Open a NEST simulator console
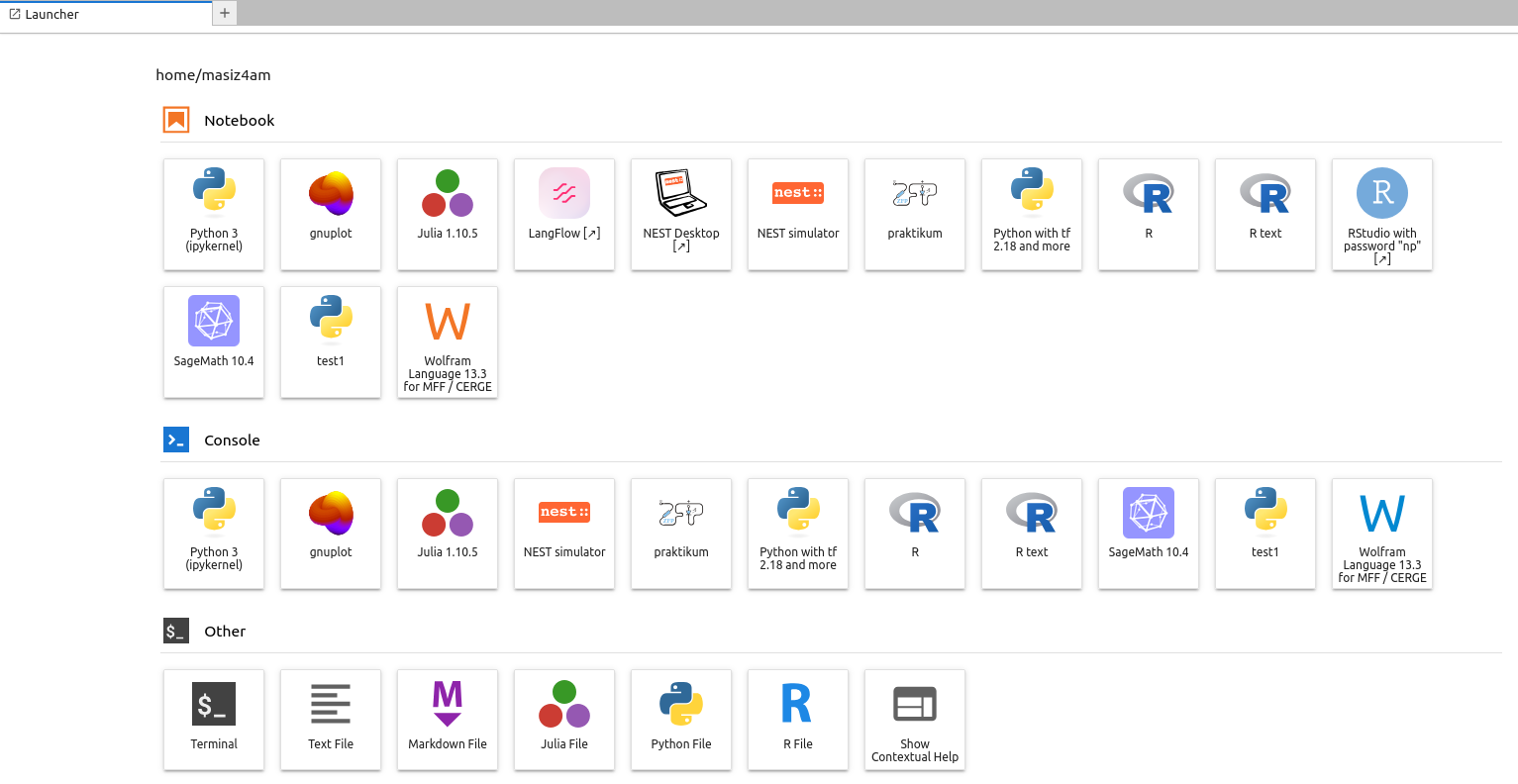Image resolution: width=1518 pixels, height=784 pixels. pos(564,534)
